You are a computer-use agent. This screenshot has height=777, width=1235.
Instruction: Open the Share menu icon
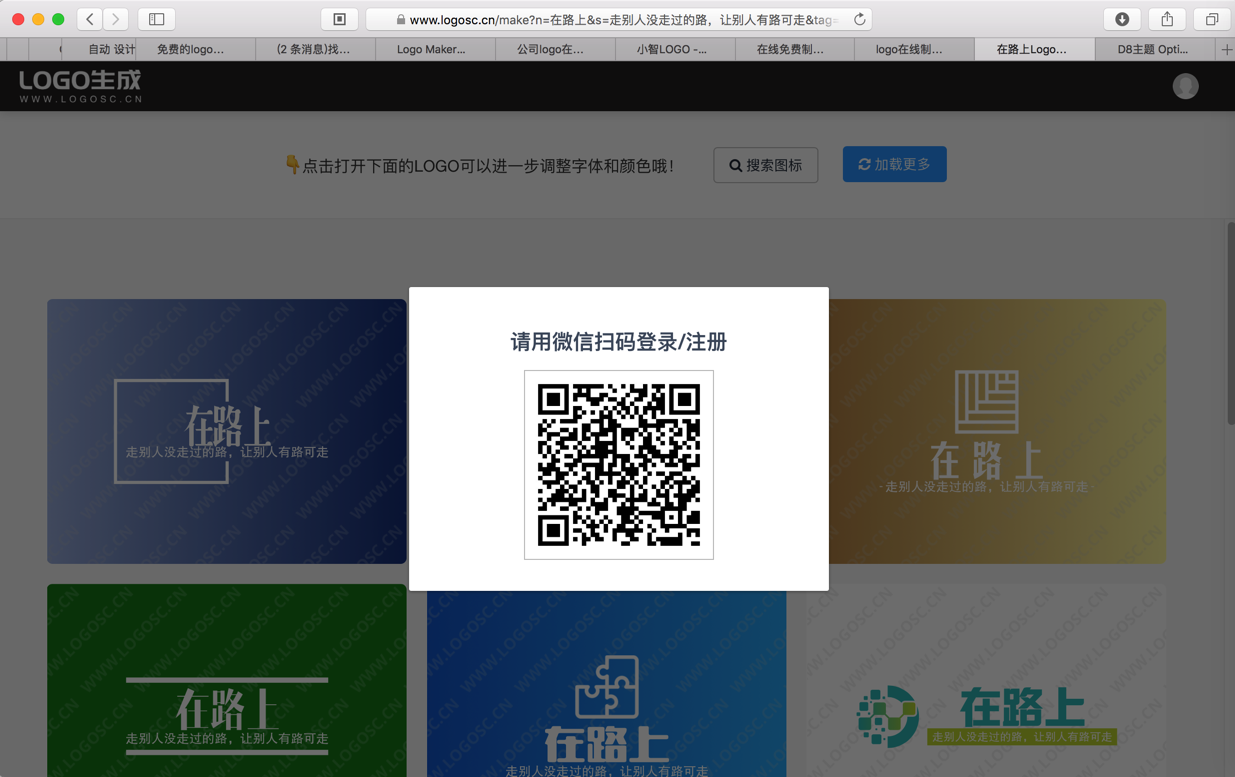pyautogui.click(x=1167, y=19)
